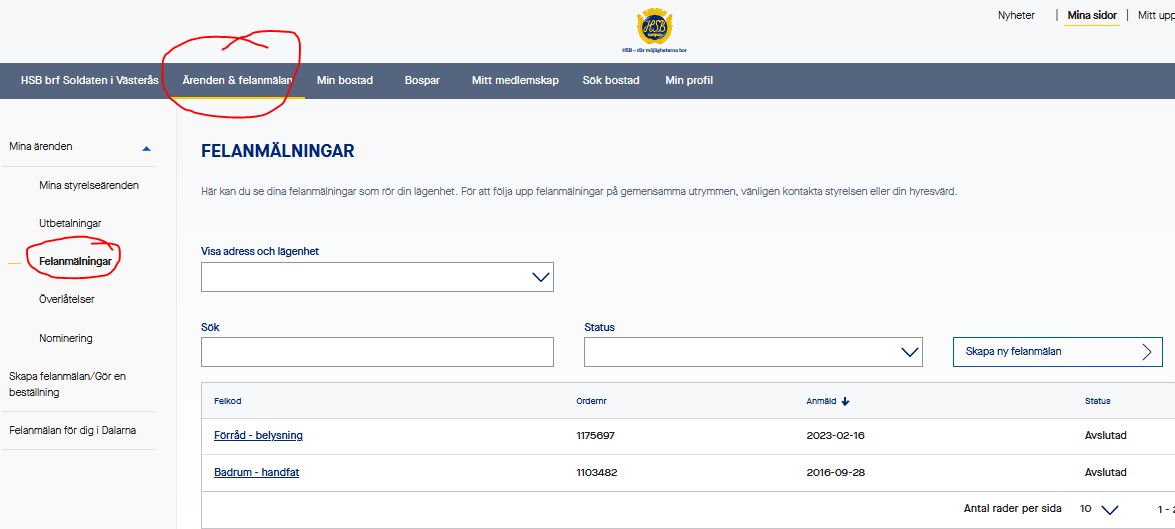This screenshot has height=529, width=1175.
Task: Click inside the Sök search field
Action: pyautogui.click(x=377, y=352)
